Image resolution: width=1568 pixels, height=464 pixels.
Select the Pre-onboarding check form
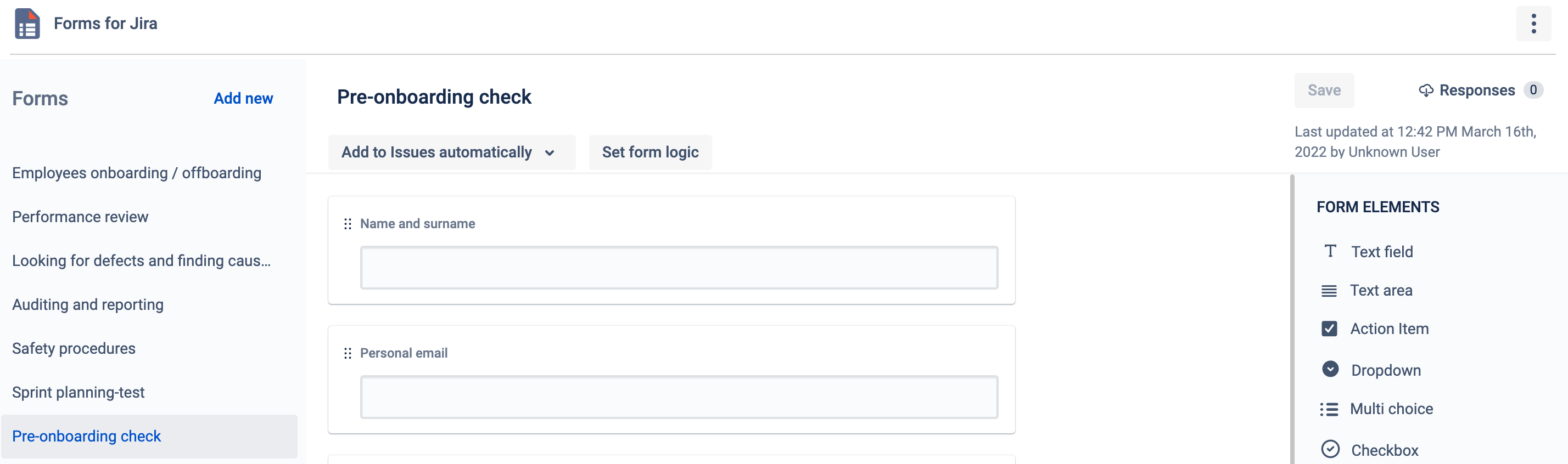coord(86,436)
